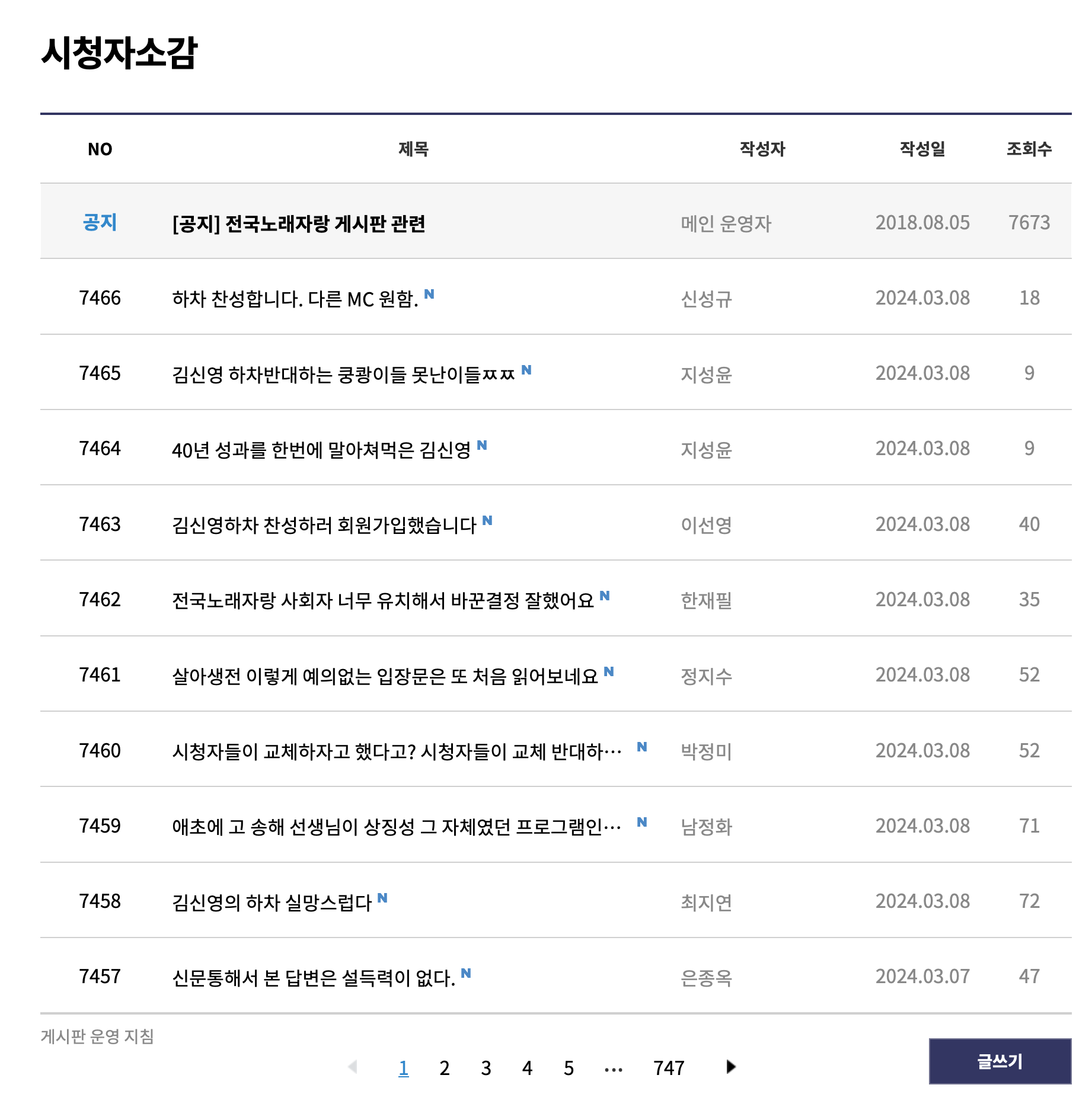This screenshot has width=1092, height=1107.
Task: Jump to last page 747
Action: 669,1068
